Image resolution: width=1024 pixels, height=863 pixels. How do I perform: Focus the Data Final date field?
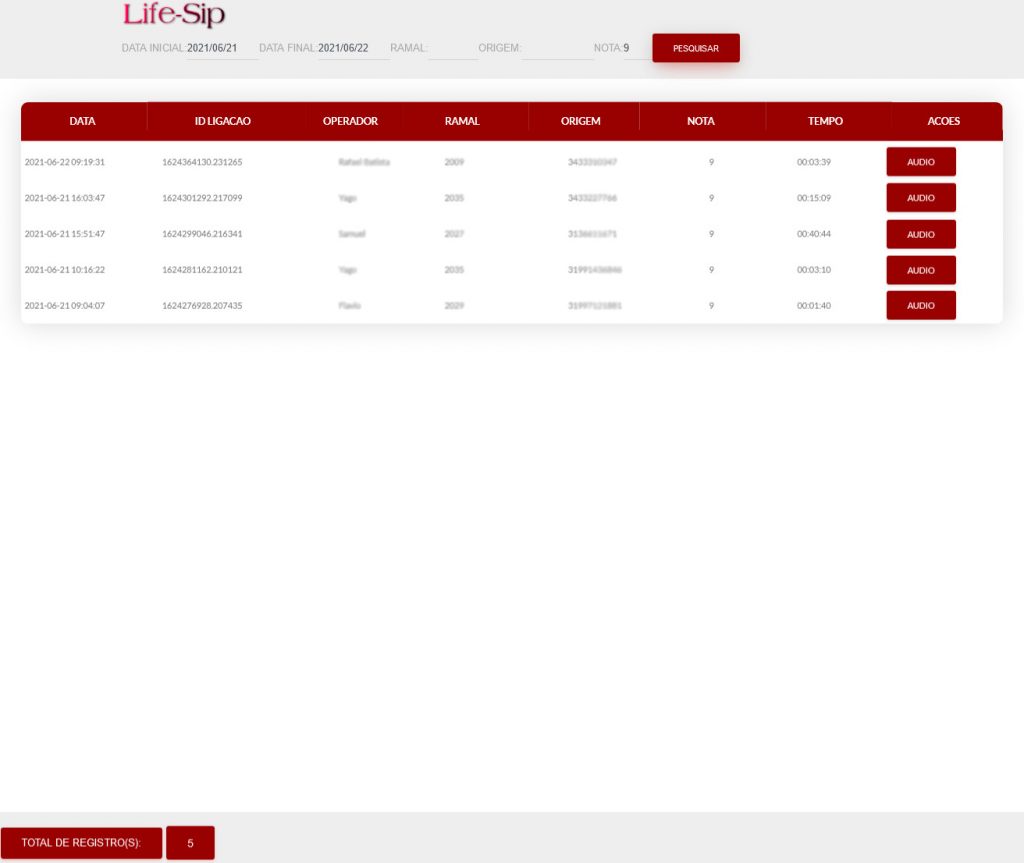(353, 48)
